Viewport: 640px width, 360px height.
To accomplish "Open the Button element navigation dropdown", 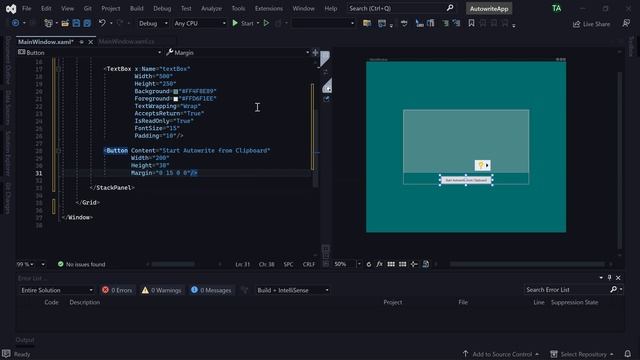I will point(89,53).
